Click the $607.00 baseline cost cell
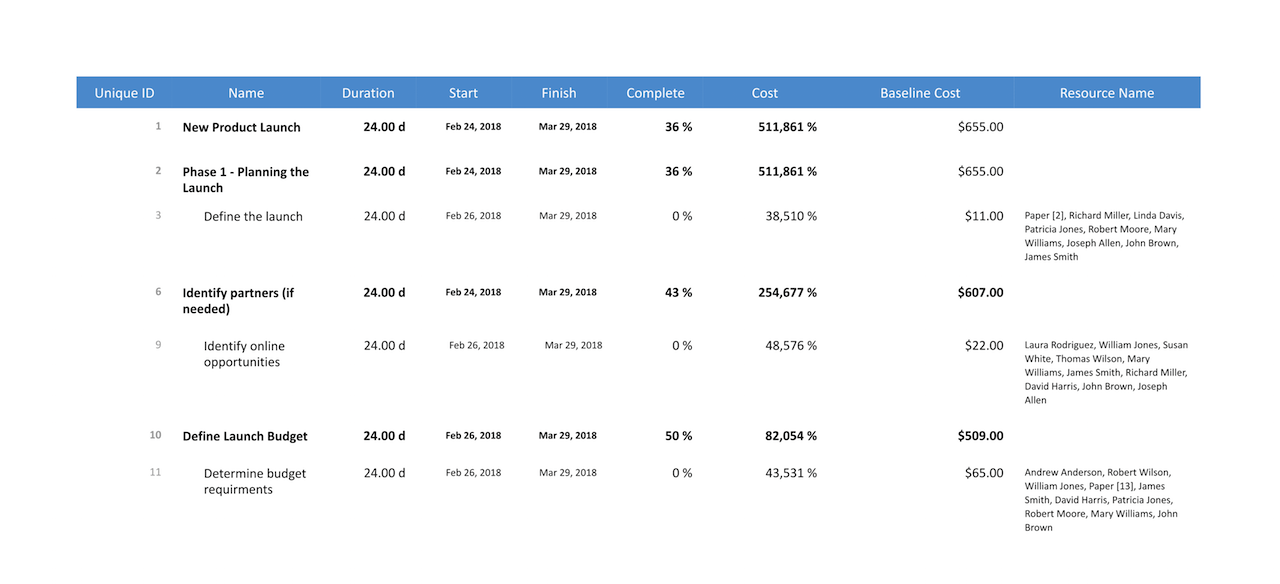The image size is (1280, 584). click(980, 292)
